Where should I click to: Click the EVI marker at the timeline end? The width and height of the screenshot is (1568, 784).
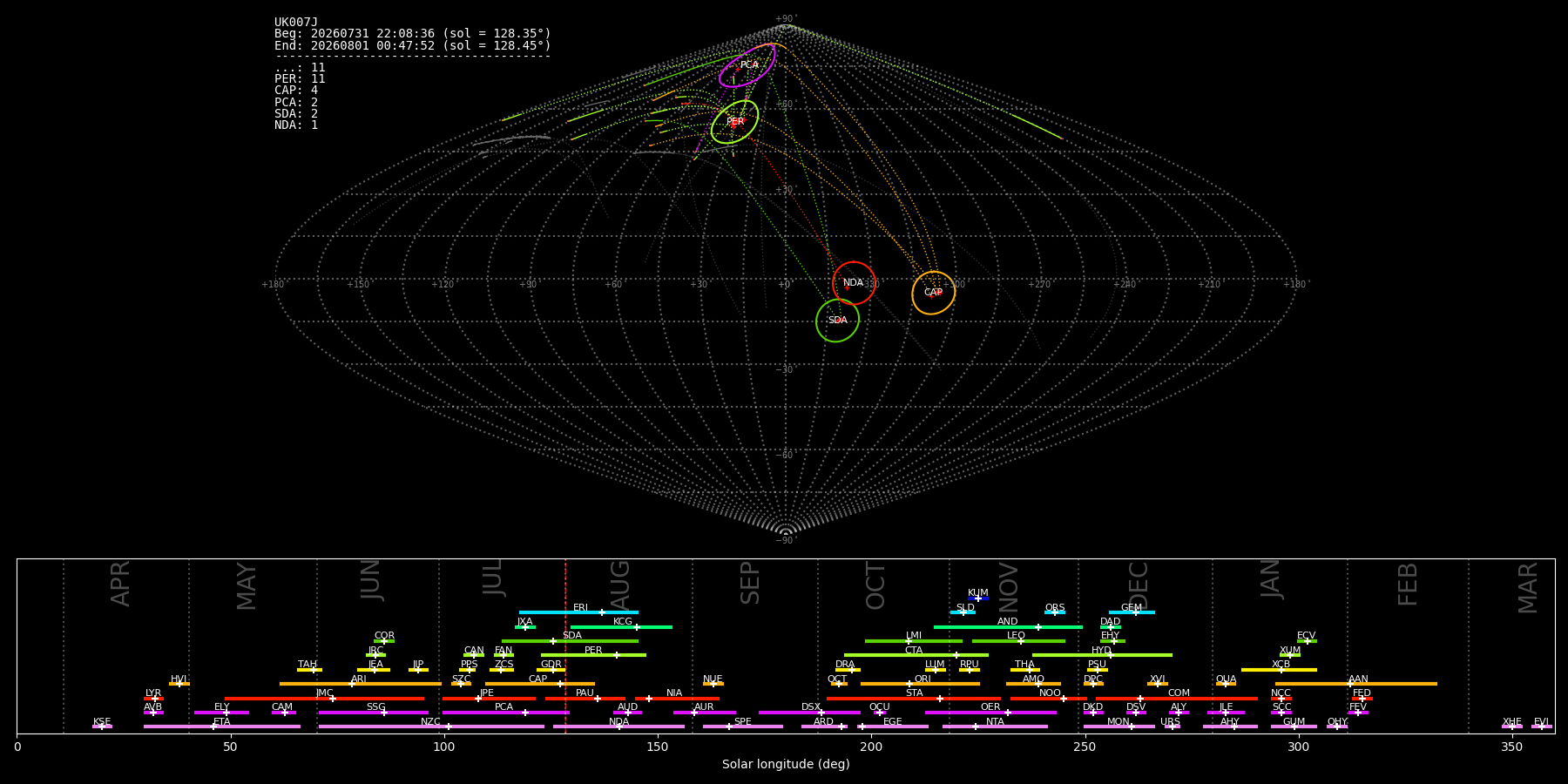pos(1542,727)
